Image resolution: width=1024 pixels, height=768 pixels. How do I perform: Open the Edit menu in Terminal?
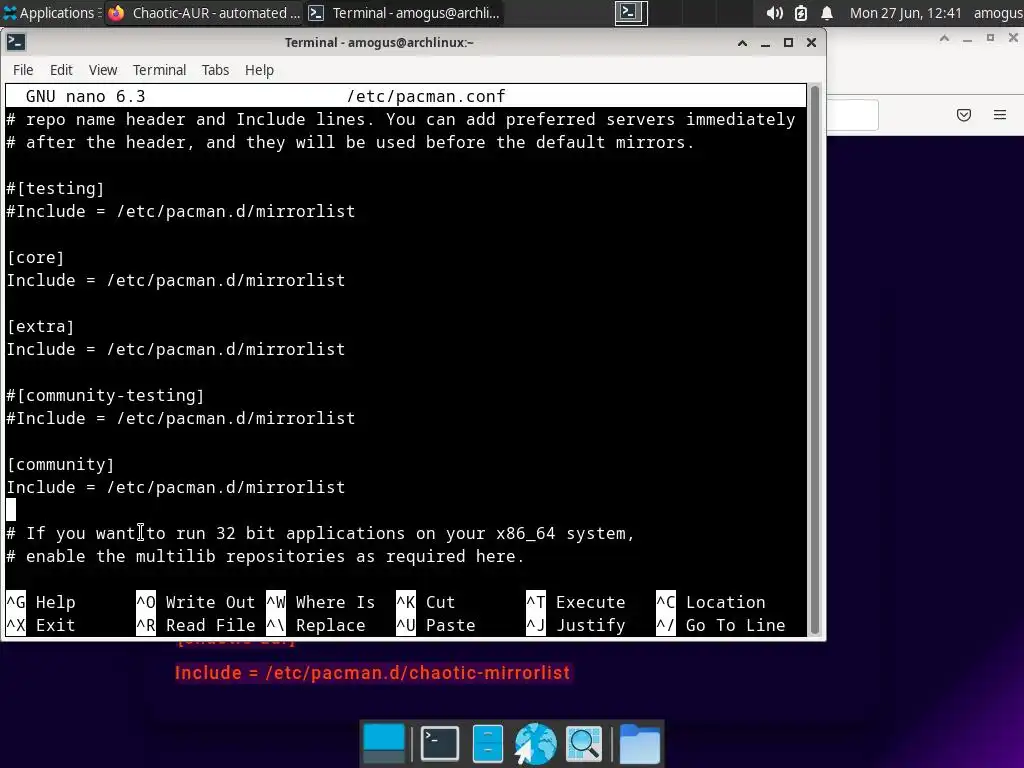click(61, 70)
